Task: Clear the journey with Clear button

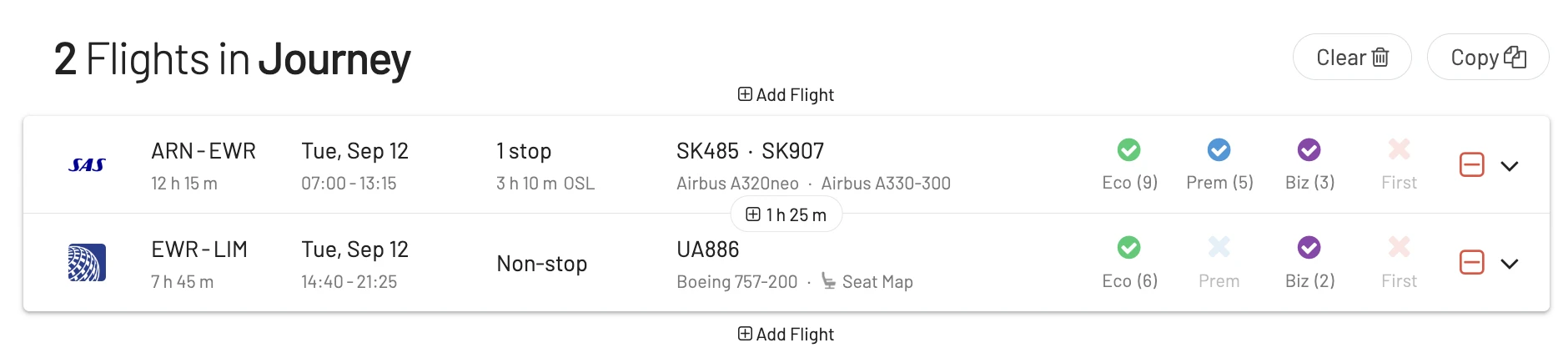Action: [1352, 57]
